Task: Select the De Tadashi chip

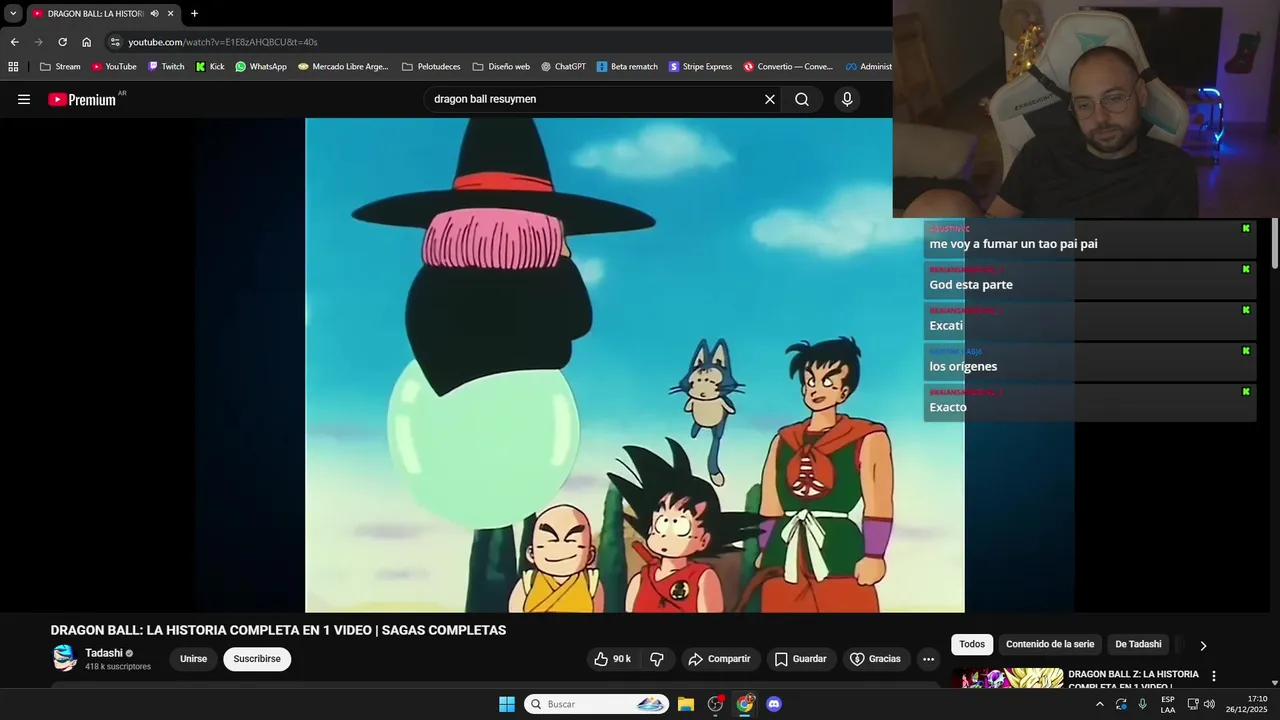Action: tap(1138, 644)
